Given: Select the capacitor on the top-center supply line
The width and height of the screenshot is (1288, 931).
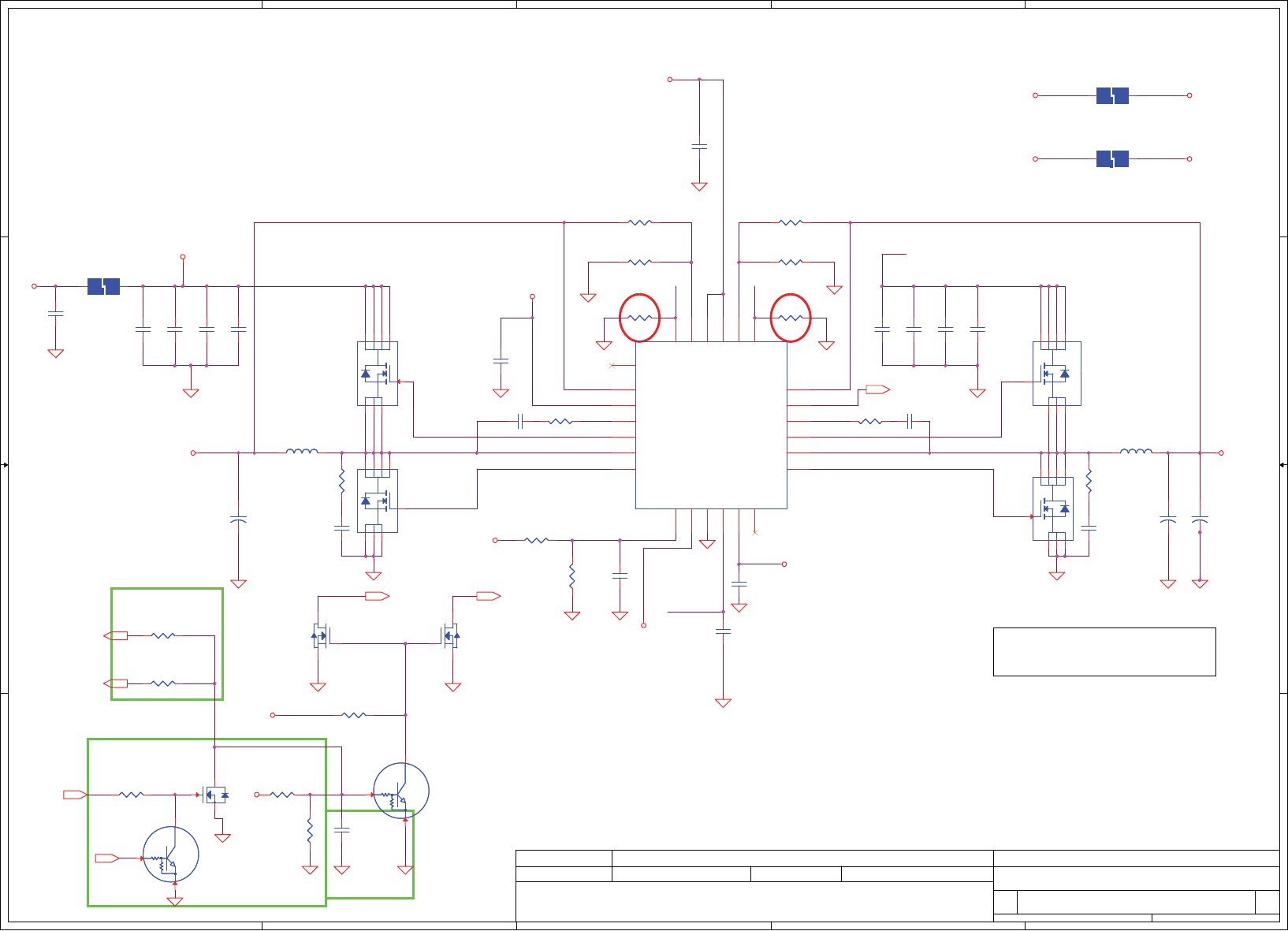Looking at the screenshot, I should coord(699,147).
